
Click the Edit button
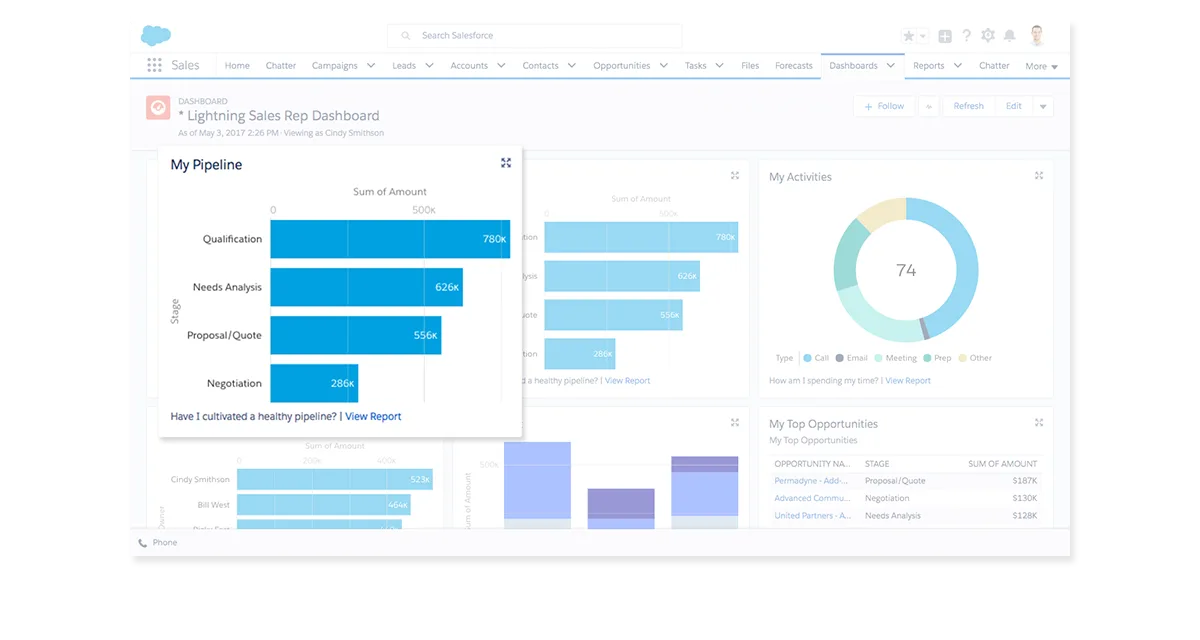click(1014, 106)
